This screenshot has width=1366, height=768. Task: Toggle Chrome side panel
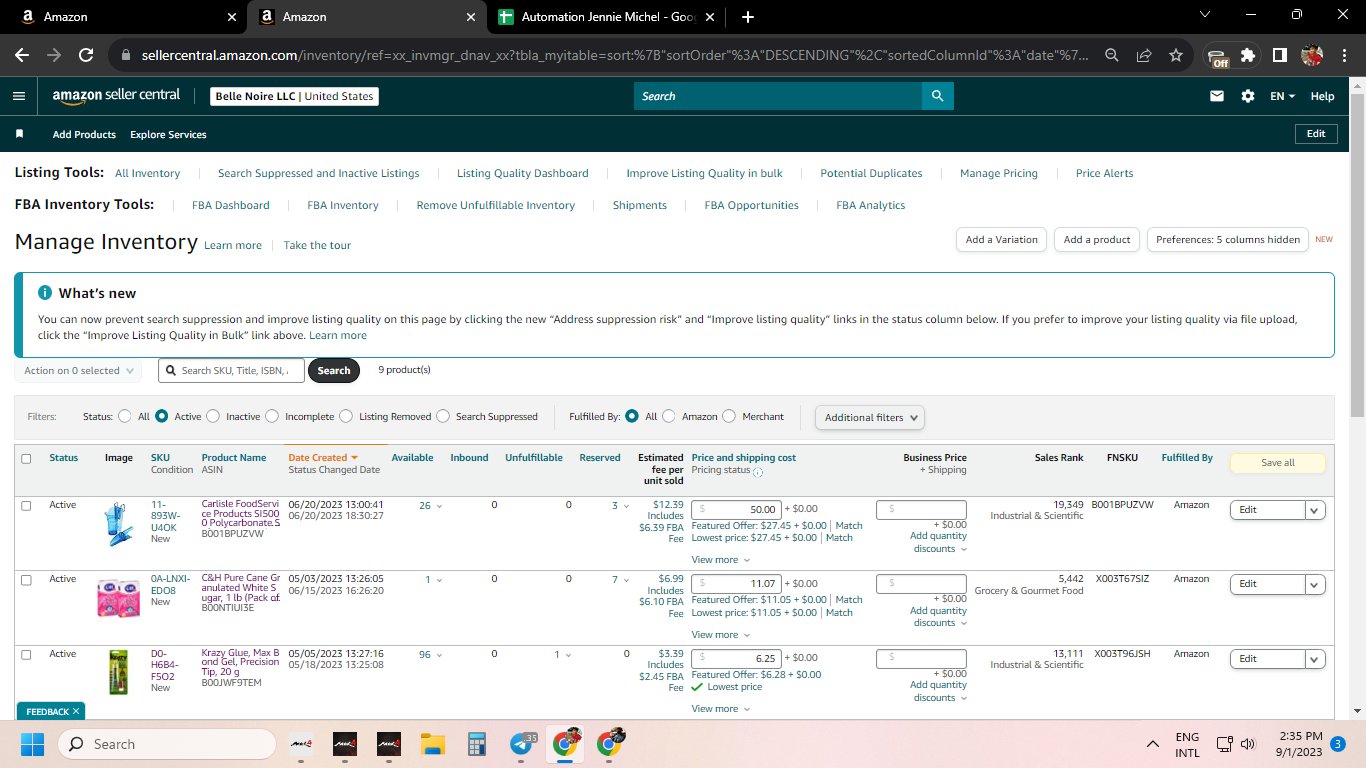1279,55
